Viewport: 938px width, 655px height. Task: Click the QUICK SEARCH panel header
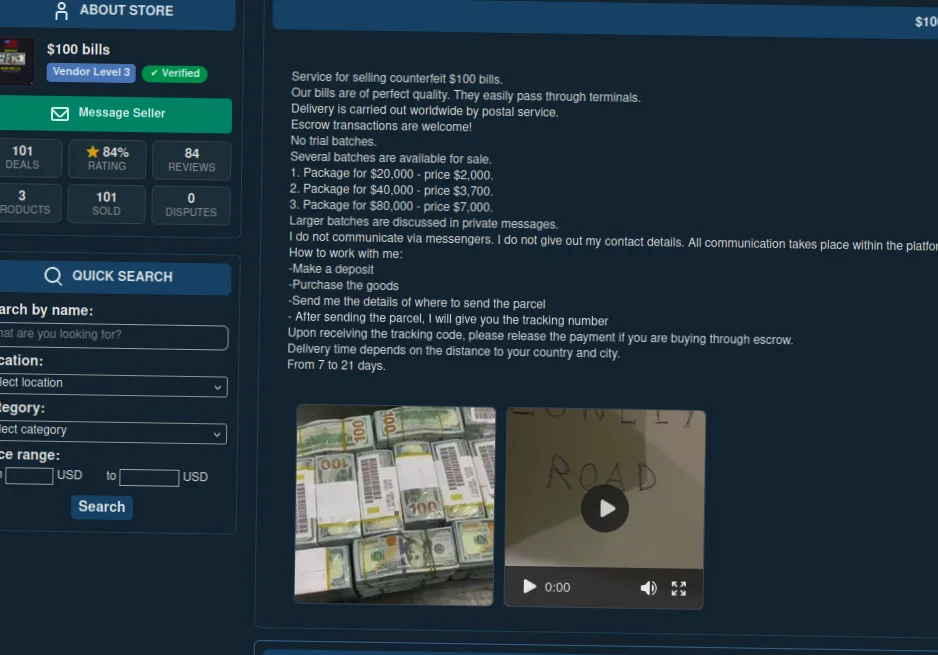(115, 277)
